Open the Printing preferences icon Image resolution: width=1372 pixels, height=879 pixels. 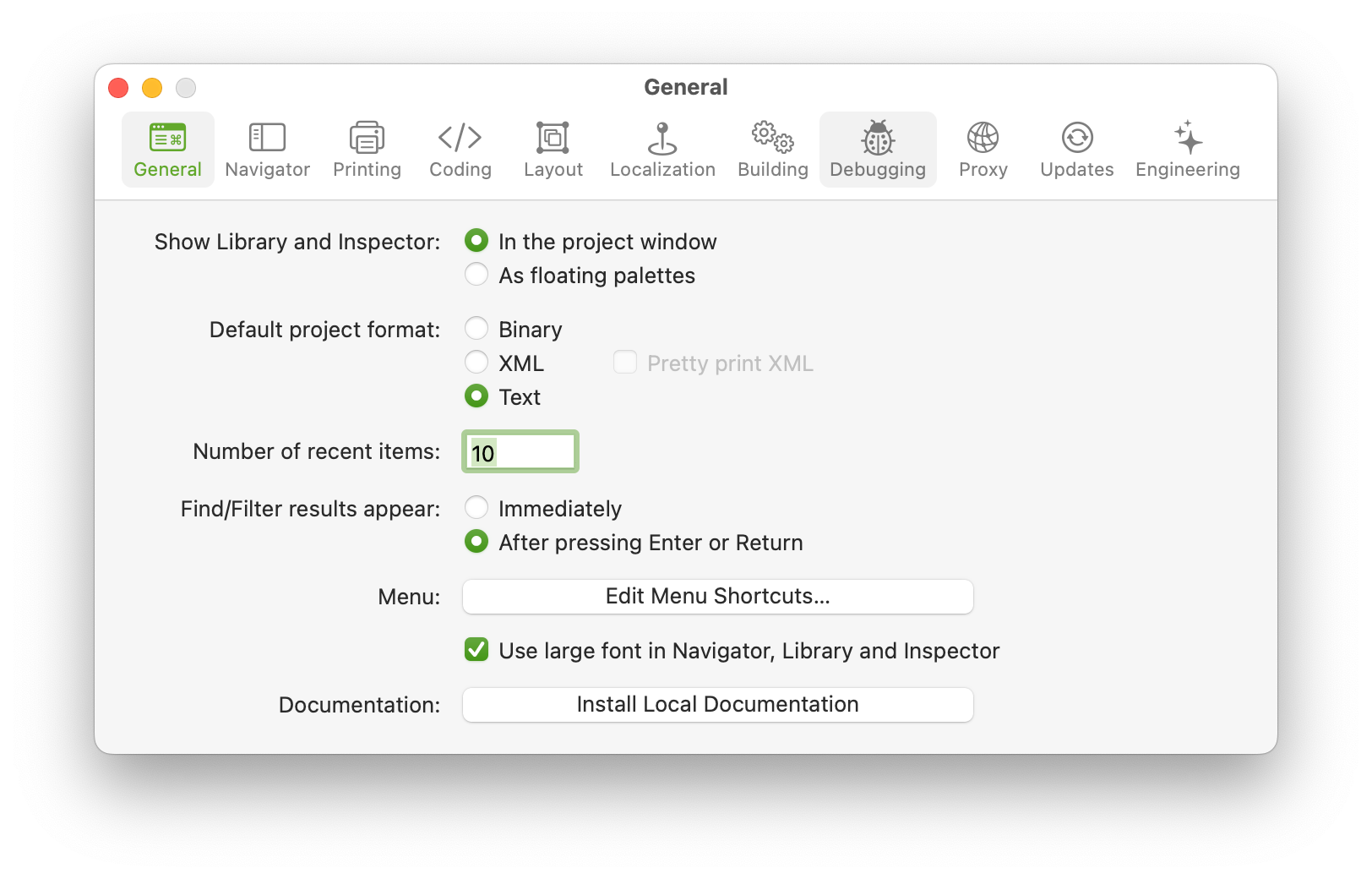coord(367,137)
